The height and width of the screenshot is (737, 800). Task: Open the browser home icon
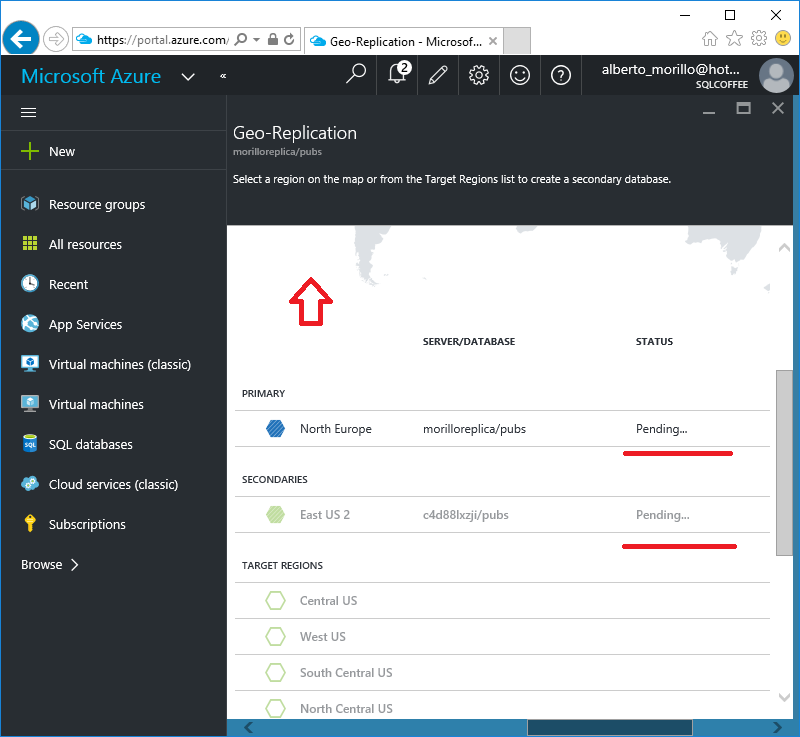click(x=710, y=38)
